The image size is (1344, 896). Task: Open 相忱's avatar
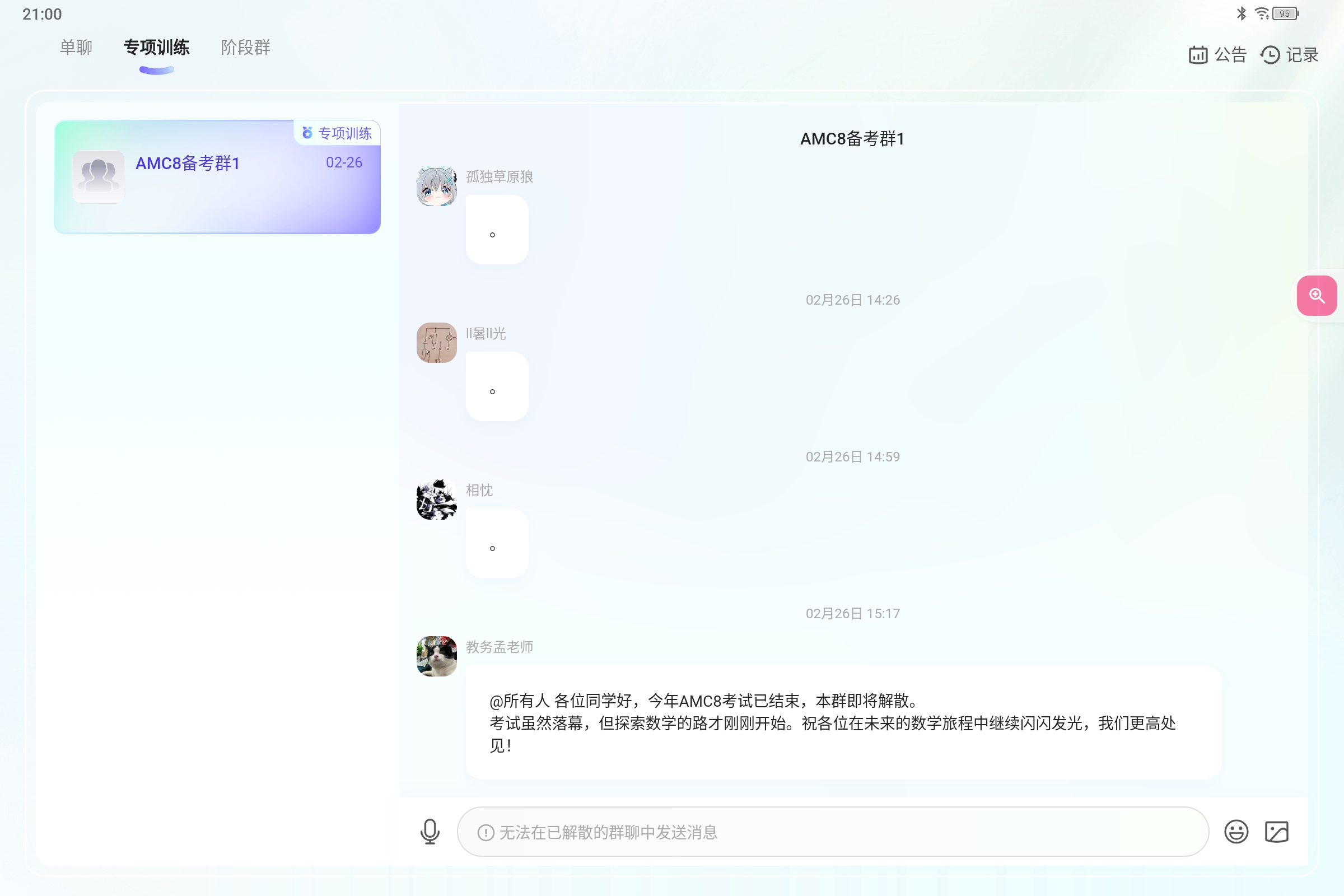tap(437, 500)
